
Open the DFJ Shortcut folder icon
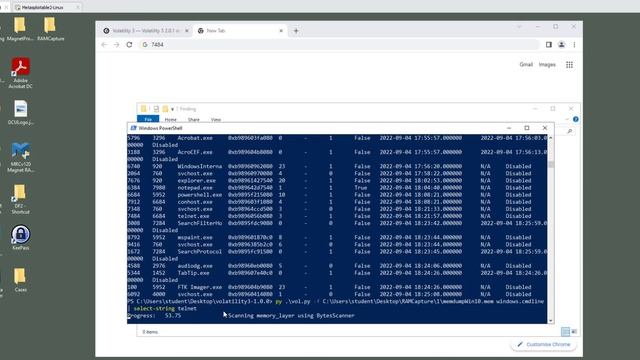click(x=20, y=199)
